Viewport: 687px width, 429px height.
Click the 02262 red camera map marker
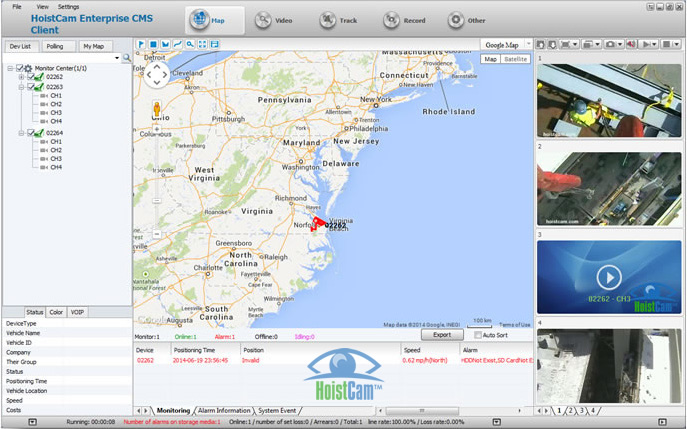pyautogui.click(x=318, y=223)
